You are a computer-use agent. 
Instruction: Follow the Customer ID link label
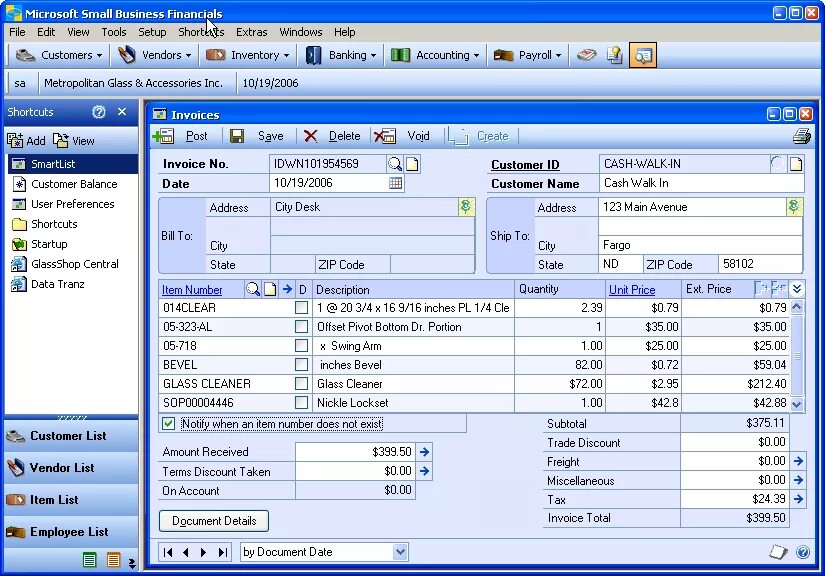point(525,165)
